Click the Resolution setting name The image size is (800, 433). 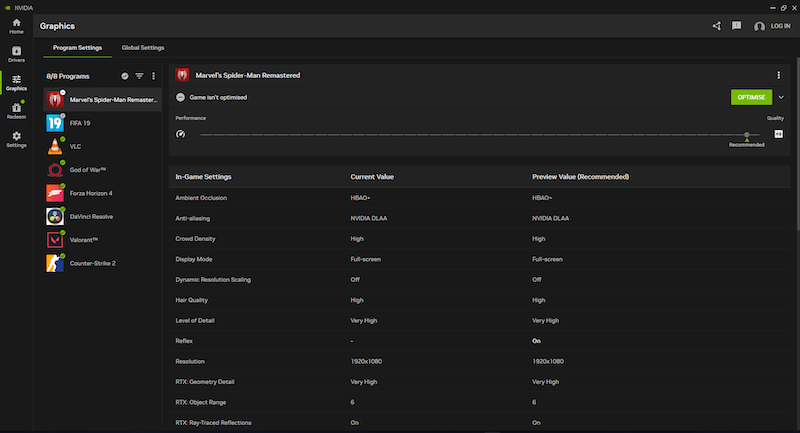click(190, 361)
